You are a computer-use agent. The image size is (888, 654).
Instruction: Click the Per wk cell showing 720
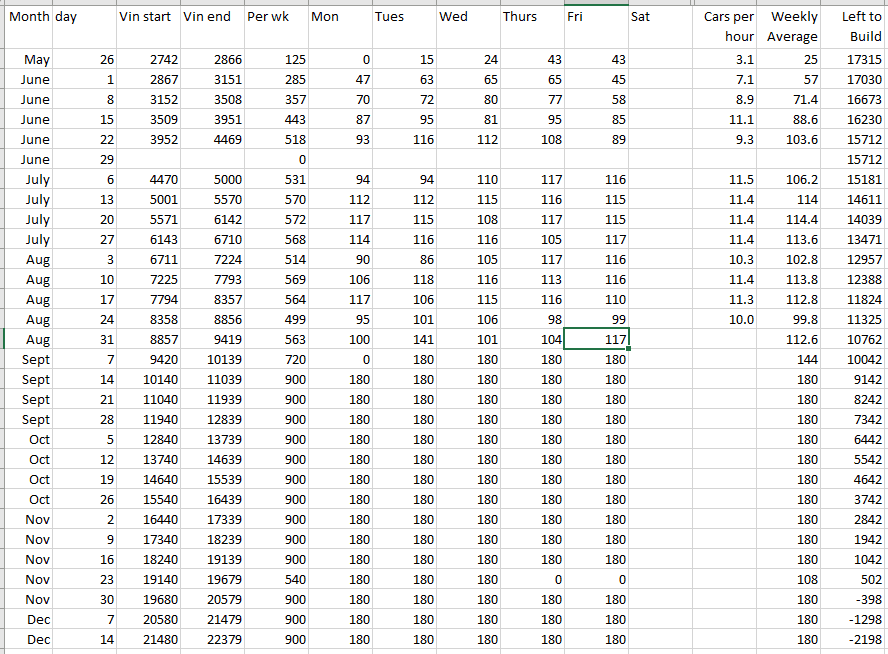click(275, 359)
